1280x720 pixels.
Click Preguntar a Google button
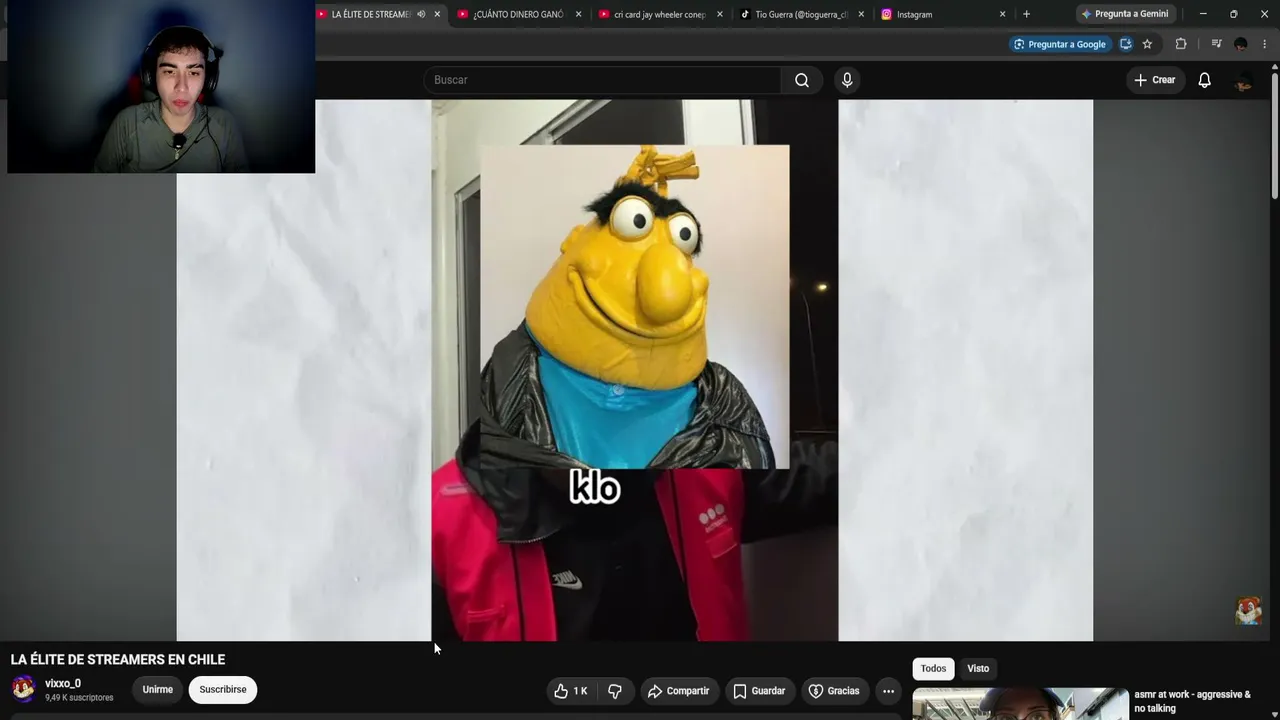tap(1059, 44)
